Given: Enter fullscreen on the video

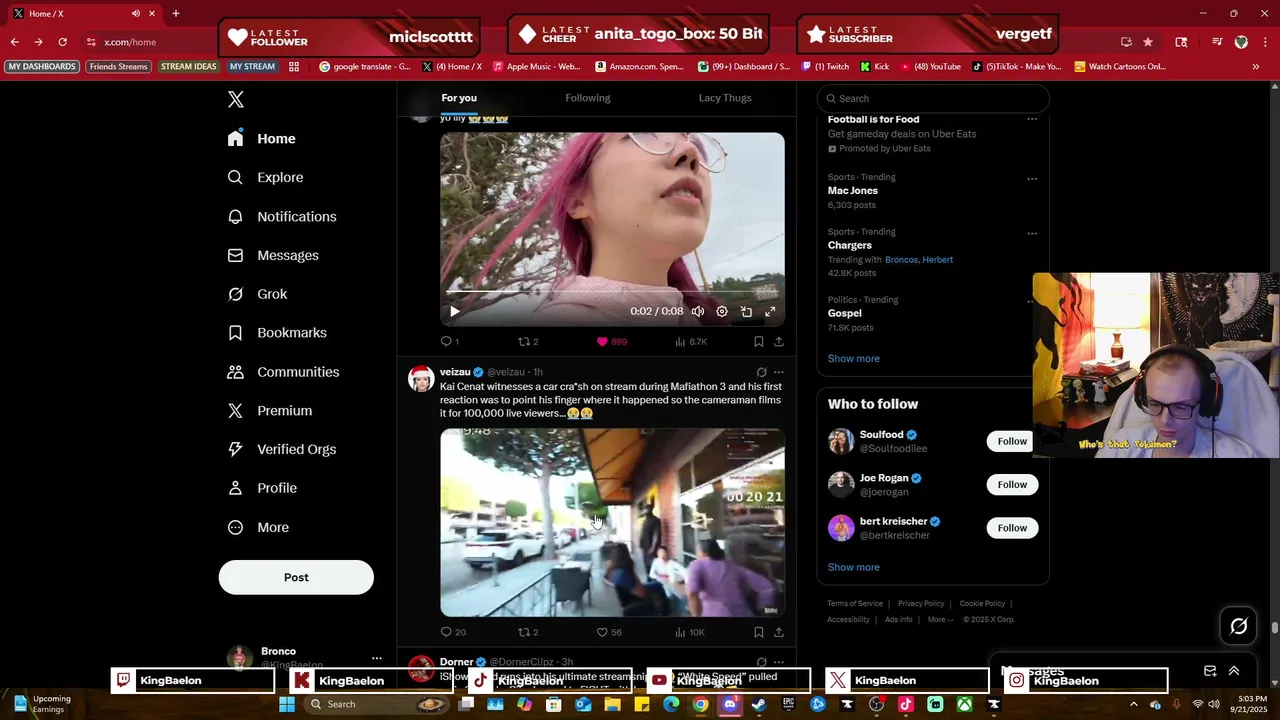Looking at the screenshot, I should [x=770, y=311].
